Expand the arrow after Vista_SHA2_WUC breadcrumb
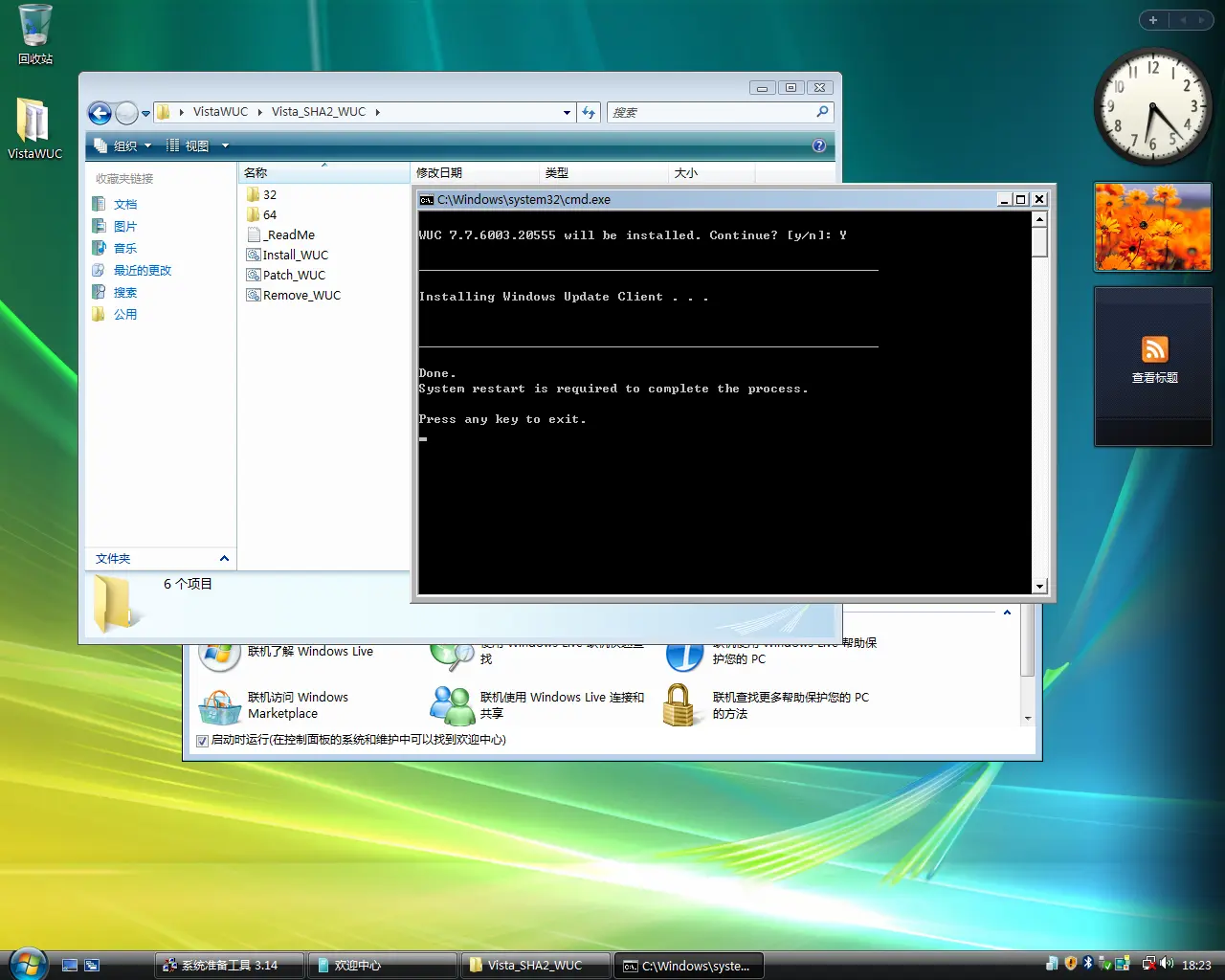Image resolution: width=1225 pixels, height=980 pixels. tap(377, 112)
